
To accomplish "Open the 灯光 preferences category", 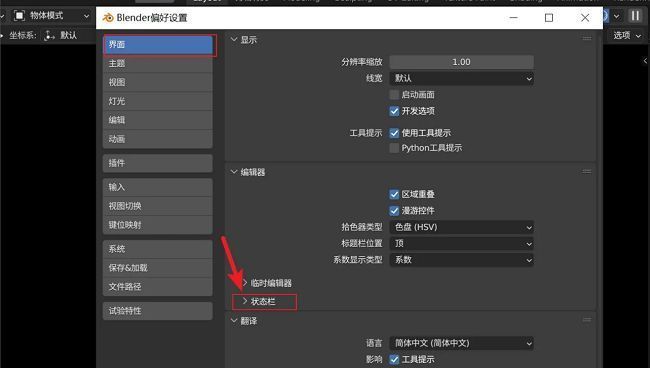I will [158, 101].
